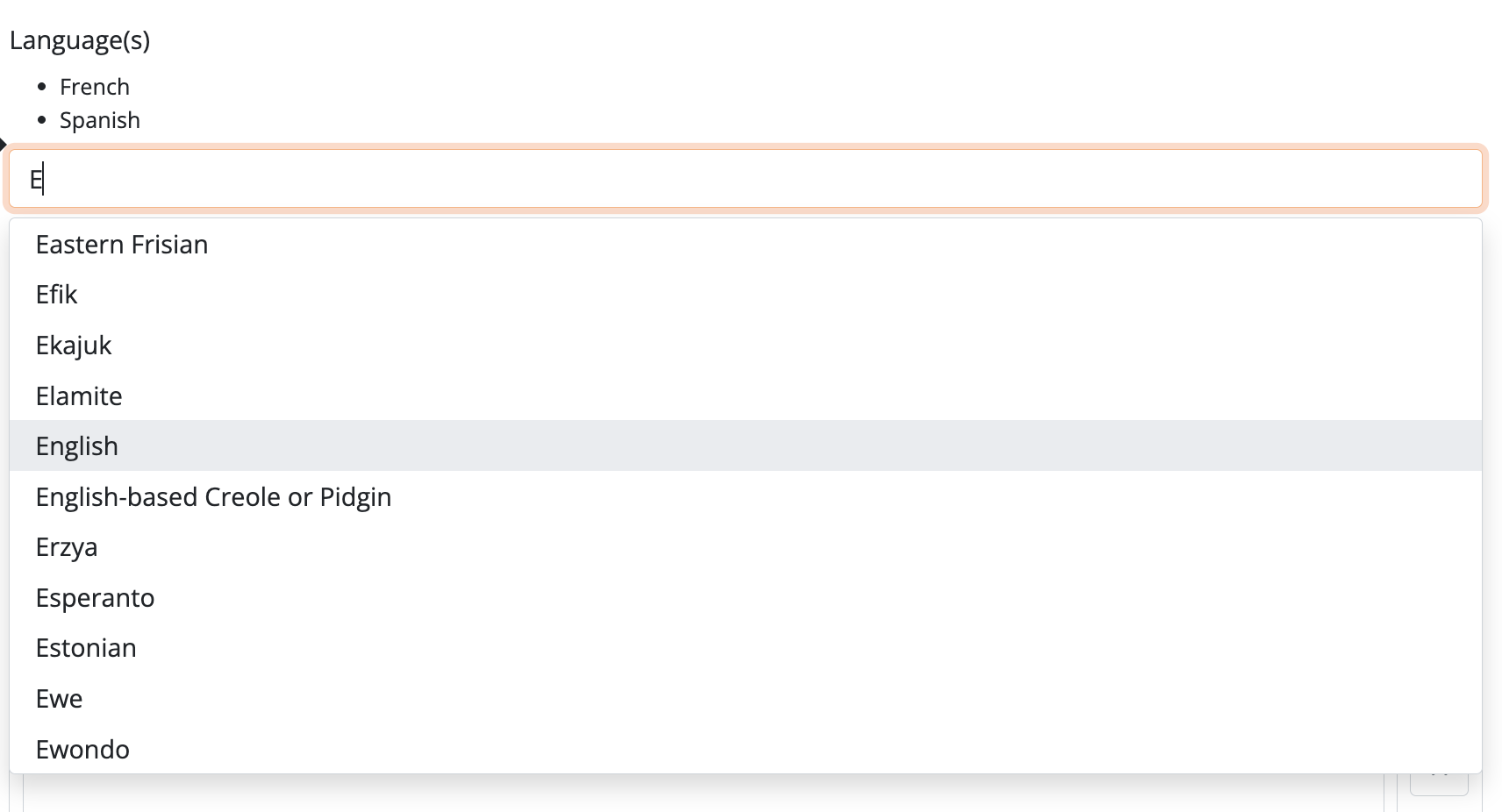Pick Ekajuk from the dropdown options
Viewport: 1502px width, 812px height.
pyautogui.click(x=74, y=345)
